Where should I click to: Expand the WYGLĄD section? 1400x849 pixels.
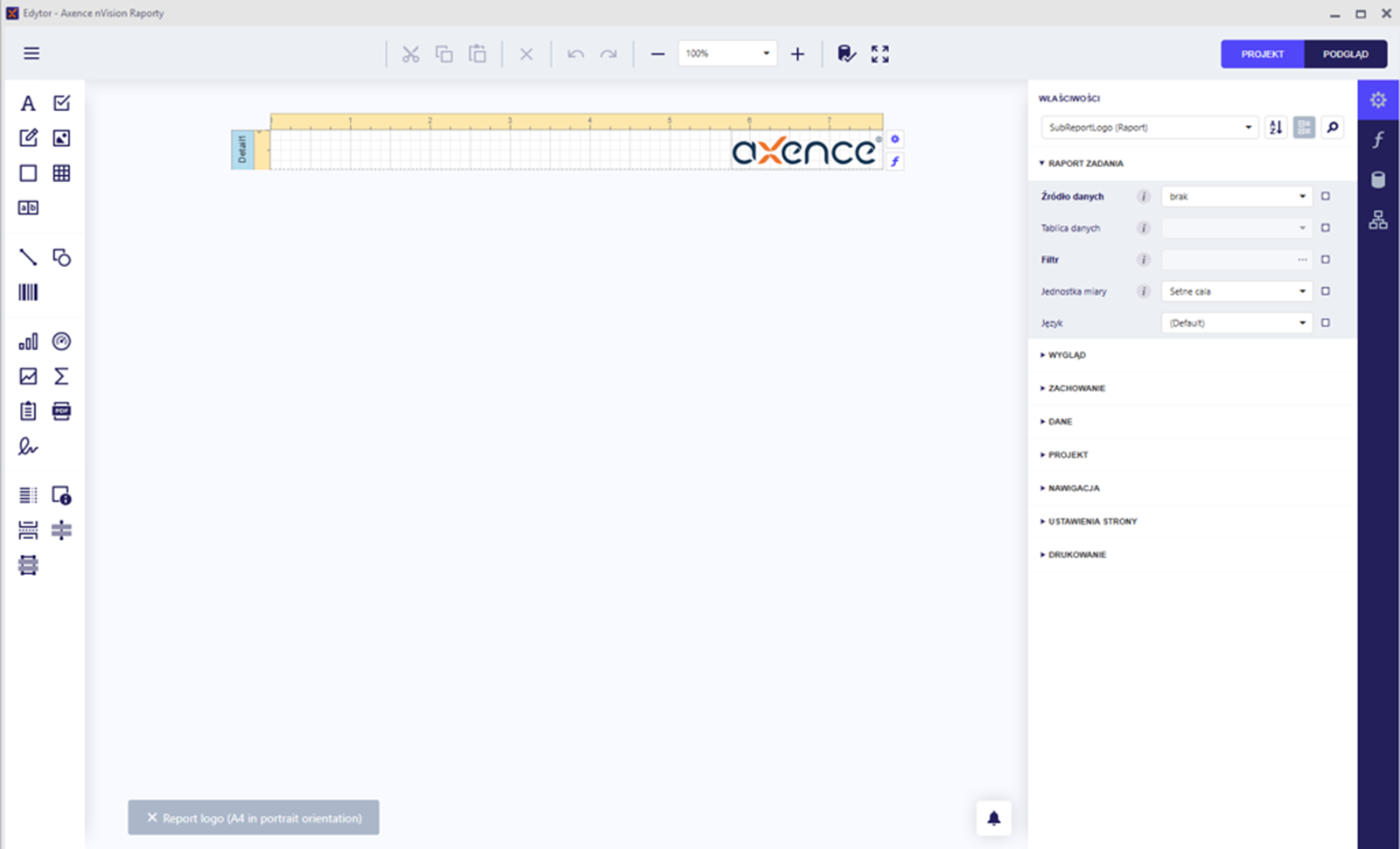click(x=1067, y=355)
